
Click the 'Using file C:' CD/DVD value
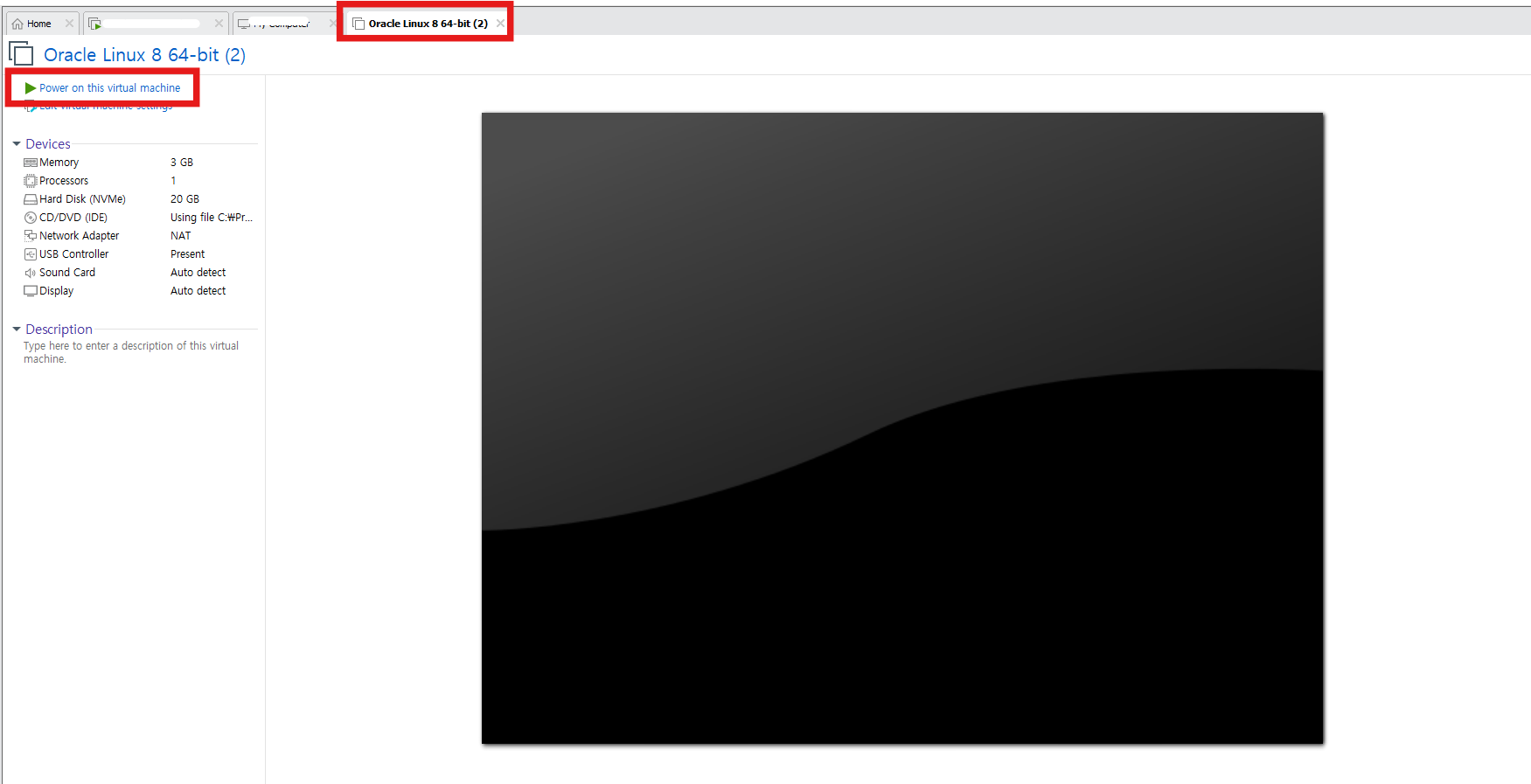point(212,218)
